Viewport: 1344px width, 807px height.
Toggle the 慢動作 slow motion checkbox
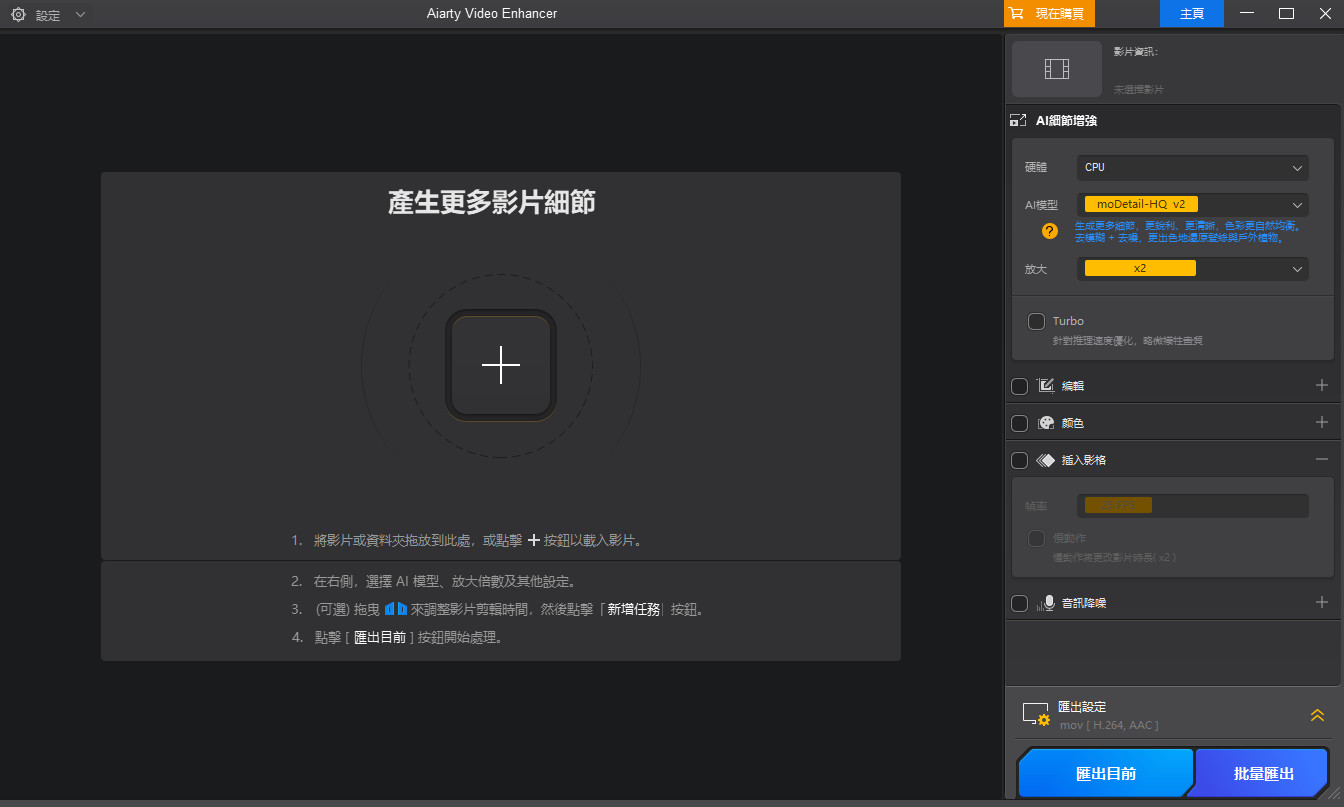click(x=1037, y=539)
